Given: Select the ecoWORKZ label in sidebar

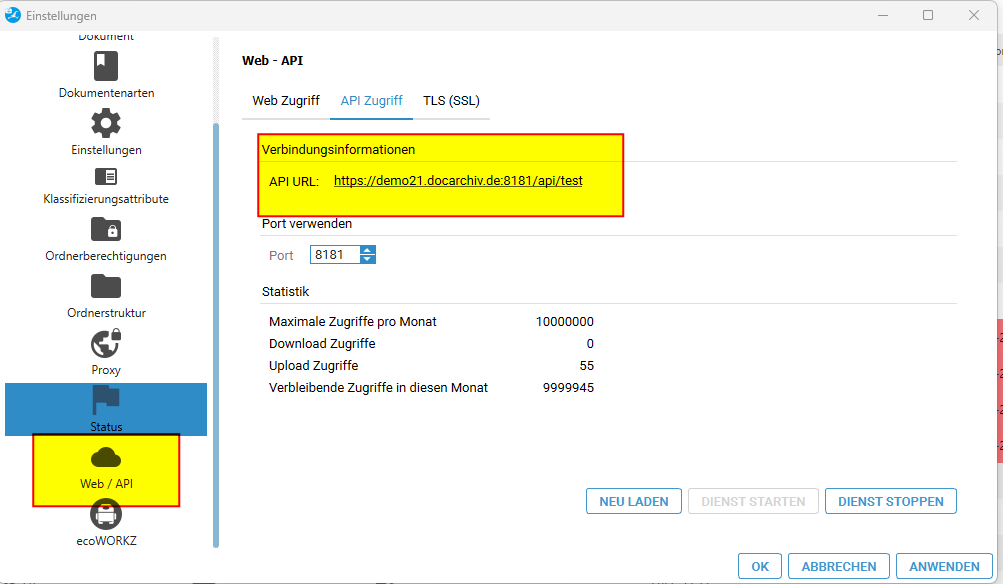Looking at the screenshot, I should point(106,541).
